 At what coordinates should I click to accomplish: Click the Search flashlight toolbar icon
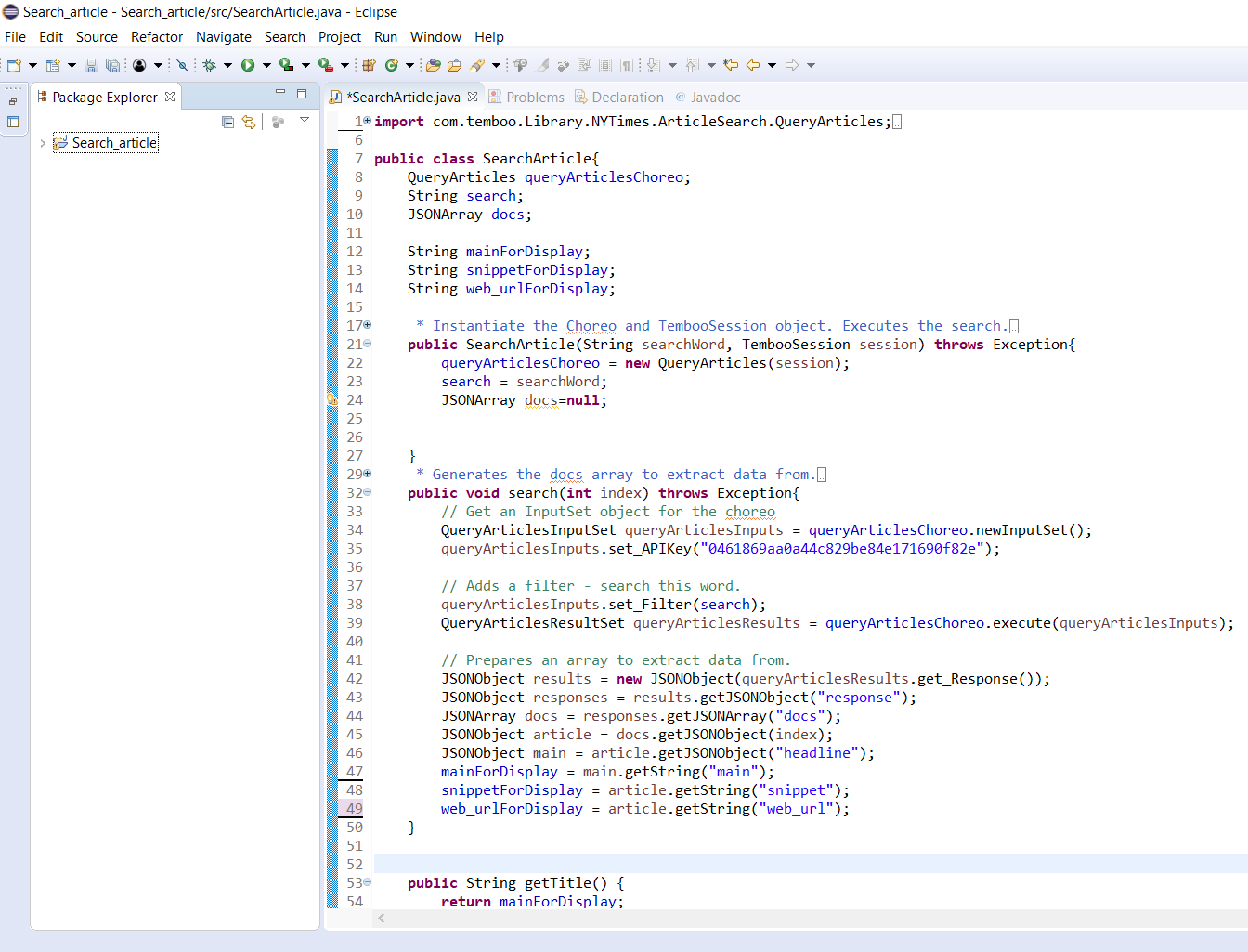(x=477, y=65)
